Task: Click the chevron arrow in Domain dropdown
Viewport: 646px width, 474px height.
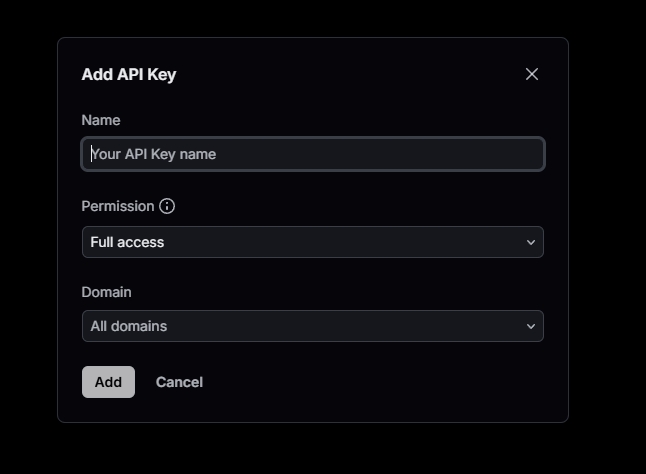Action: tap(531, 326)
